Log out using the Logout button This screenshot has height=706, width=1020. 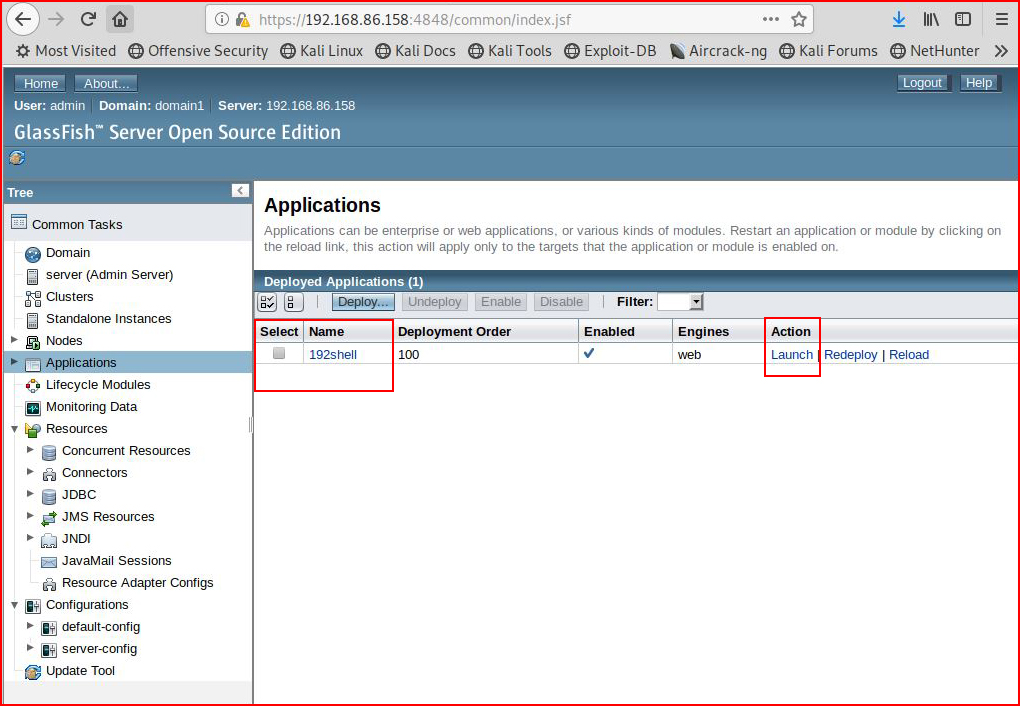[x=922, y=83]
